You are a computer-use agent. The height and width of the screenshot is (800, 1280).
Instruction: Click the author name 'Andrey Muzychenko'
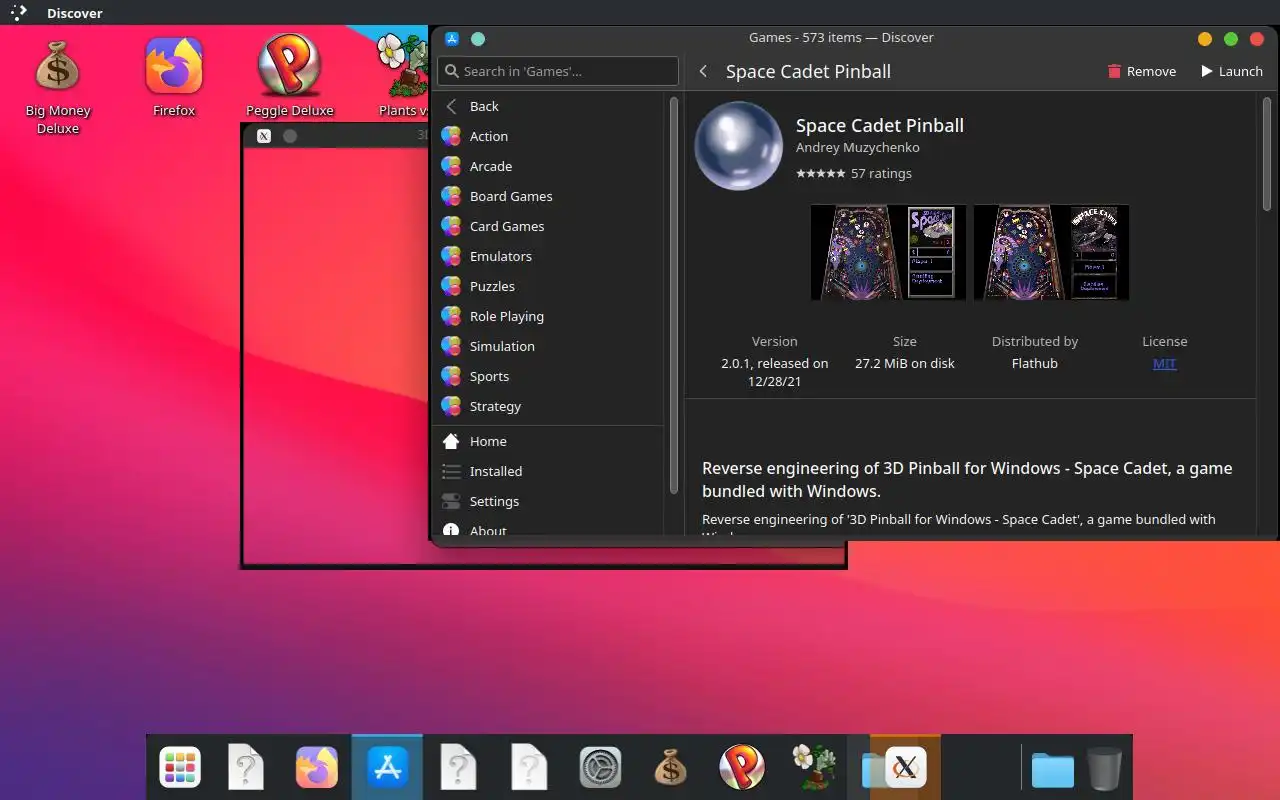click(857, 147)
